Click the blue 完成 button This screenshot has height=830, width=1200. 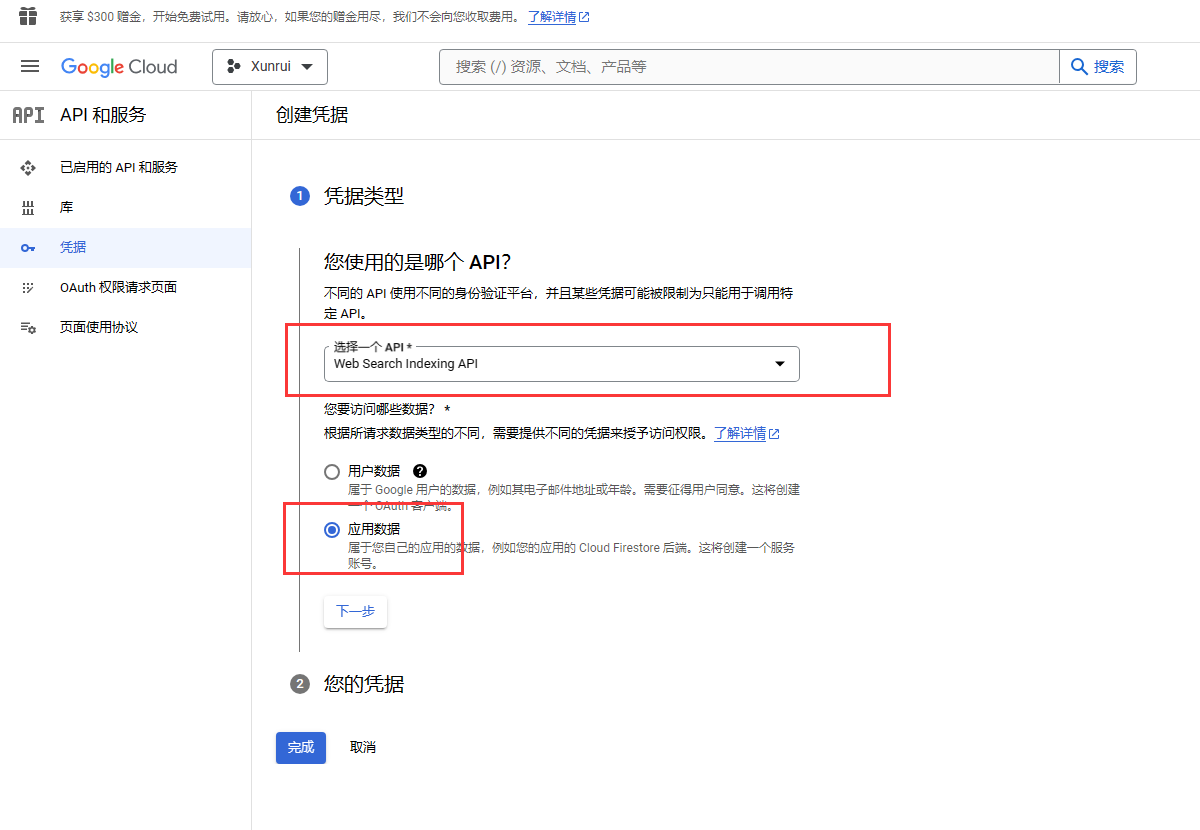(x=301, y=747)
